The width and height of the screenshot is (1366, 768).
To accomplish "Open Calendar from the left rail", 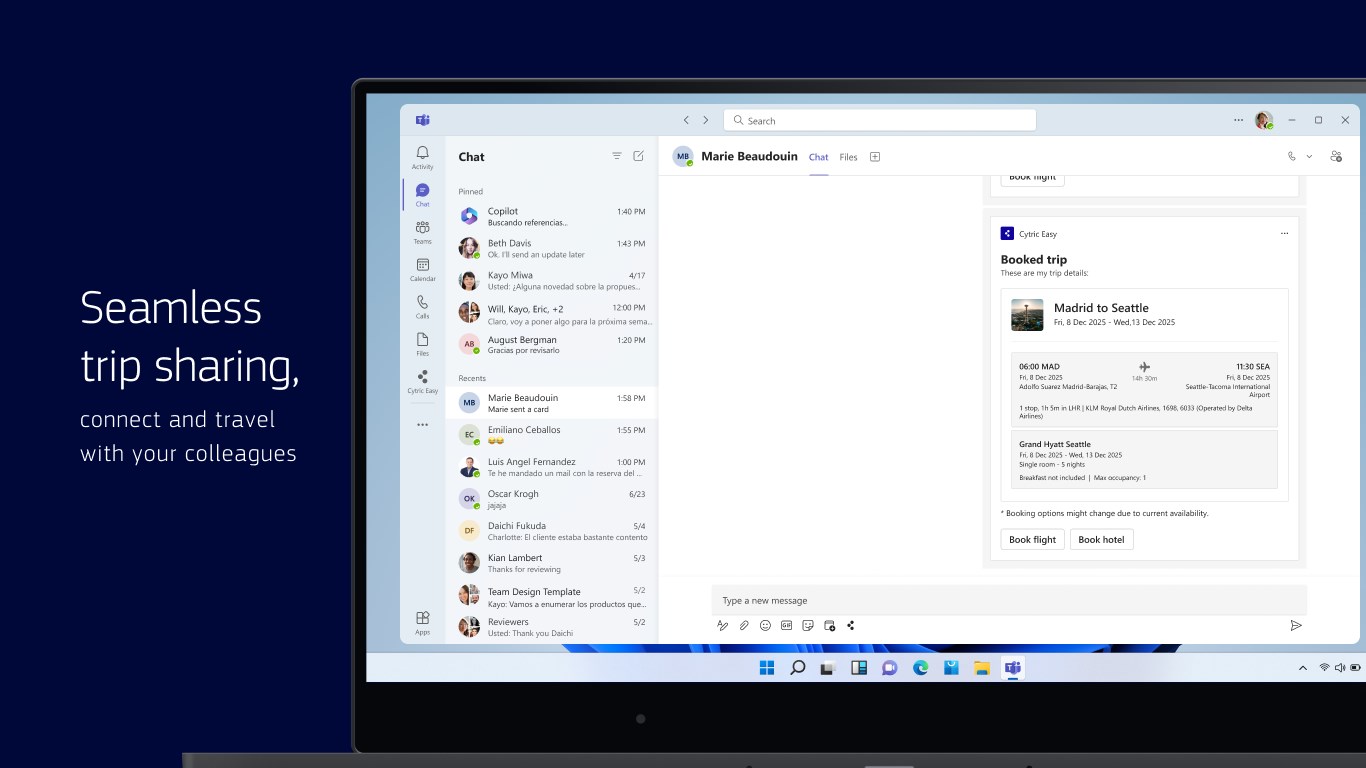I will (x=422, y=270).
